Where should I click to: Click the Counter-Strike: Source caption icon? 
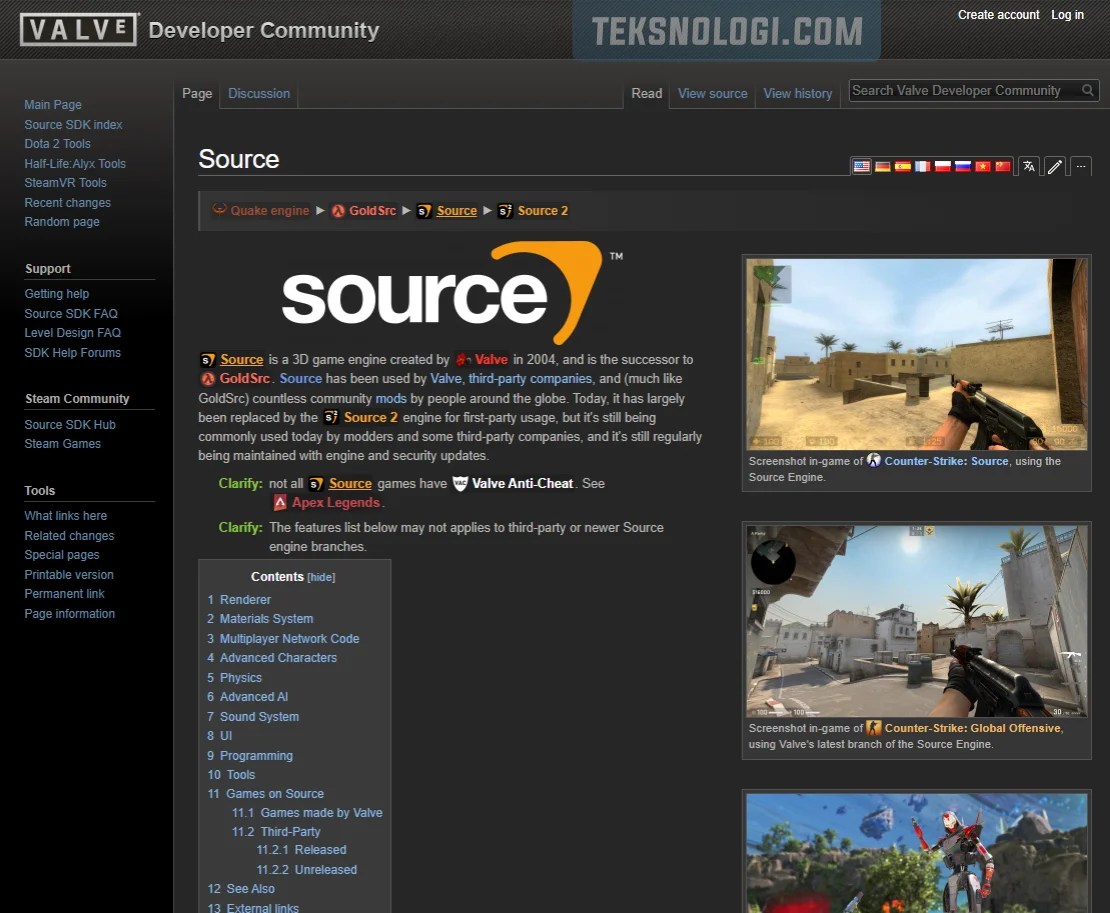point(874,461)
